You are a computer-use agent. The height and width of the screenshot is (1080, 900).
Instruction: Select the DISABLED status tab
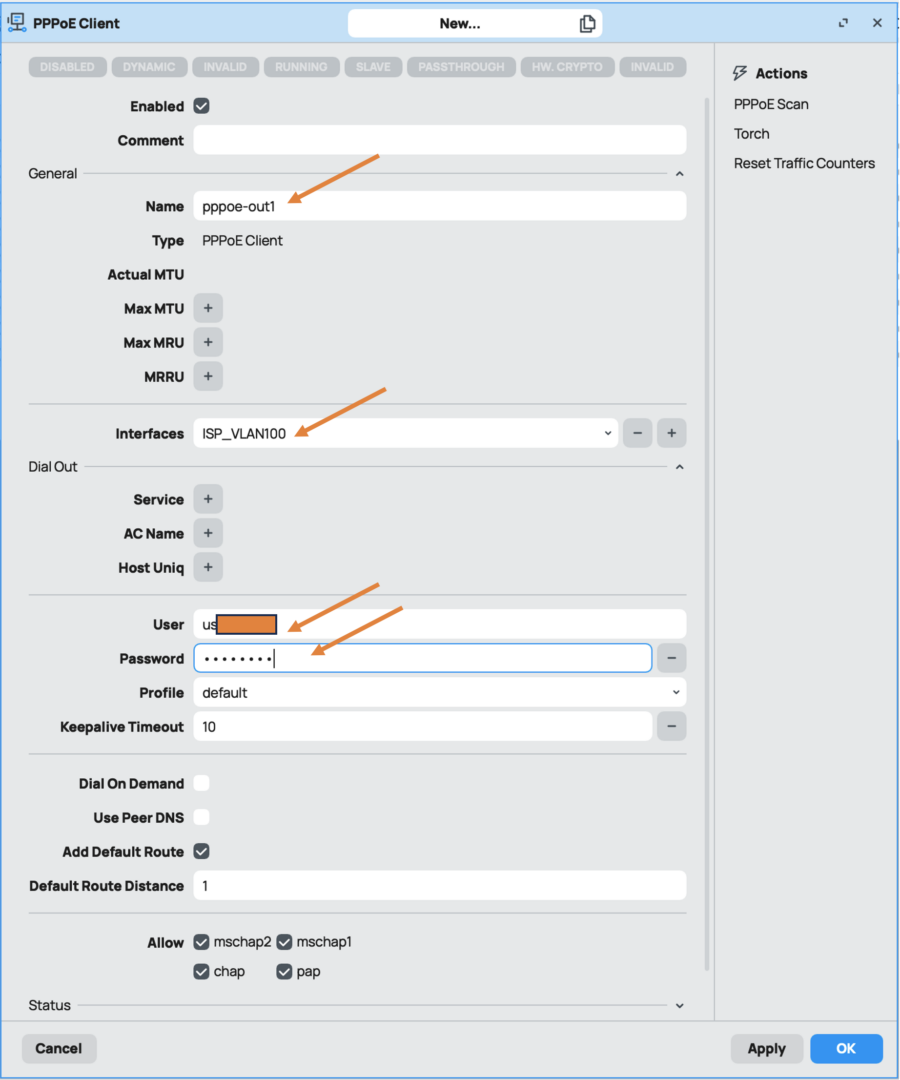click(67, 67)
